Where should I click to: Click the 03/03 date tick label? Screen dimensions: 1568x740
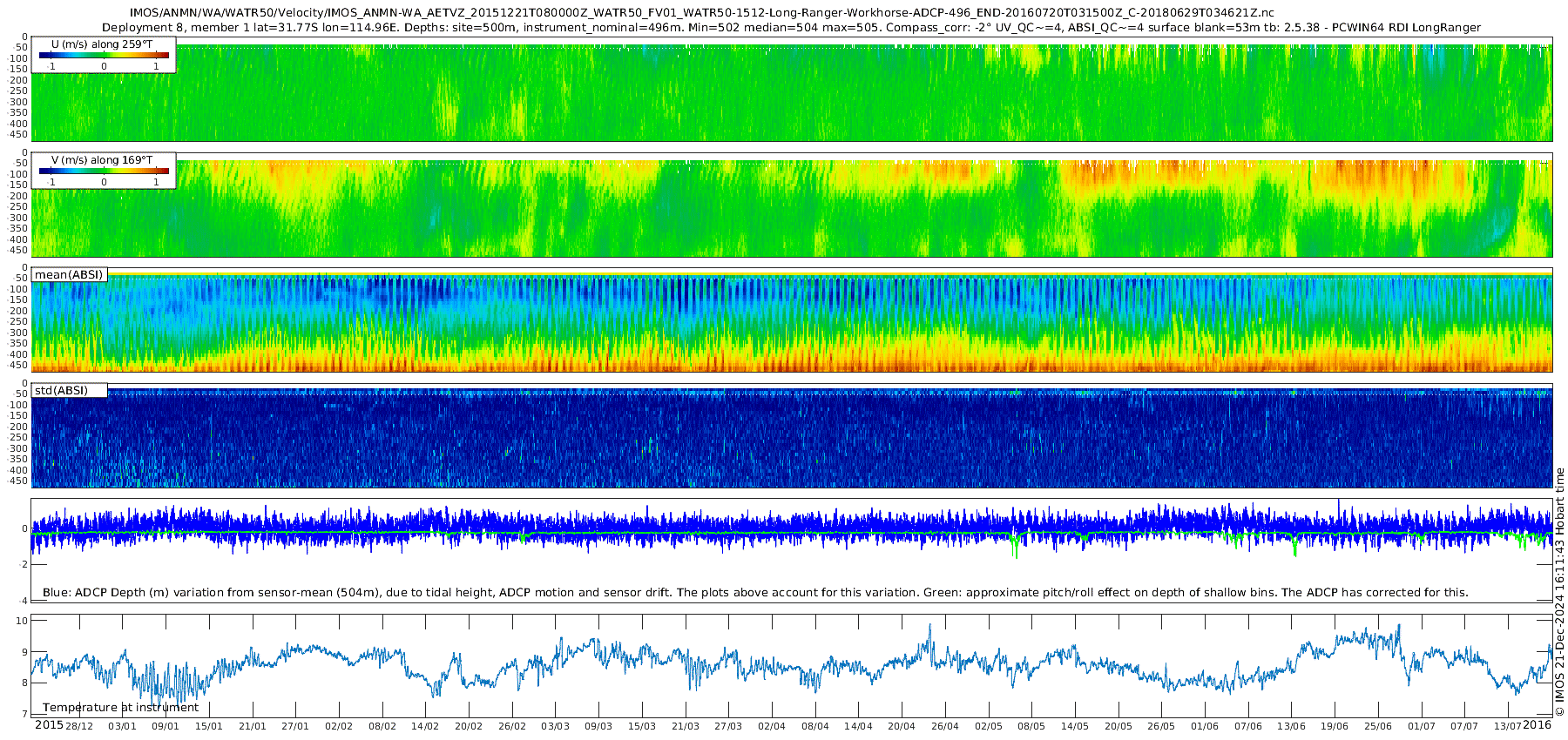pyautogui.click(x=555, y=726)
